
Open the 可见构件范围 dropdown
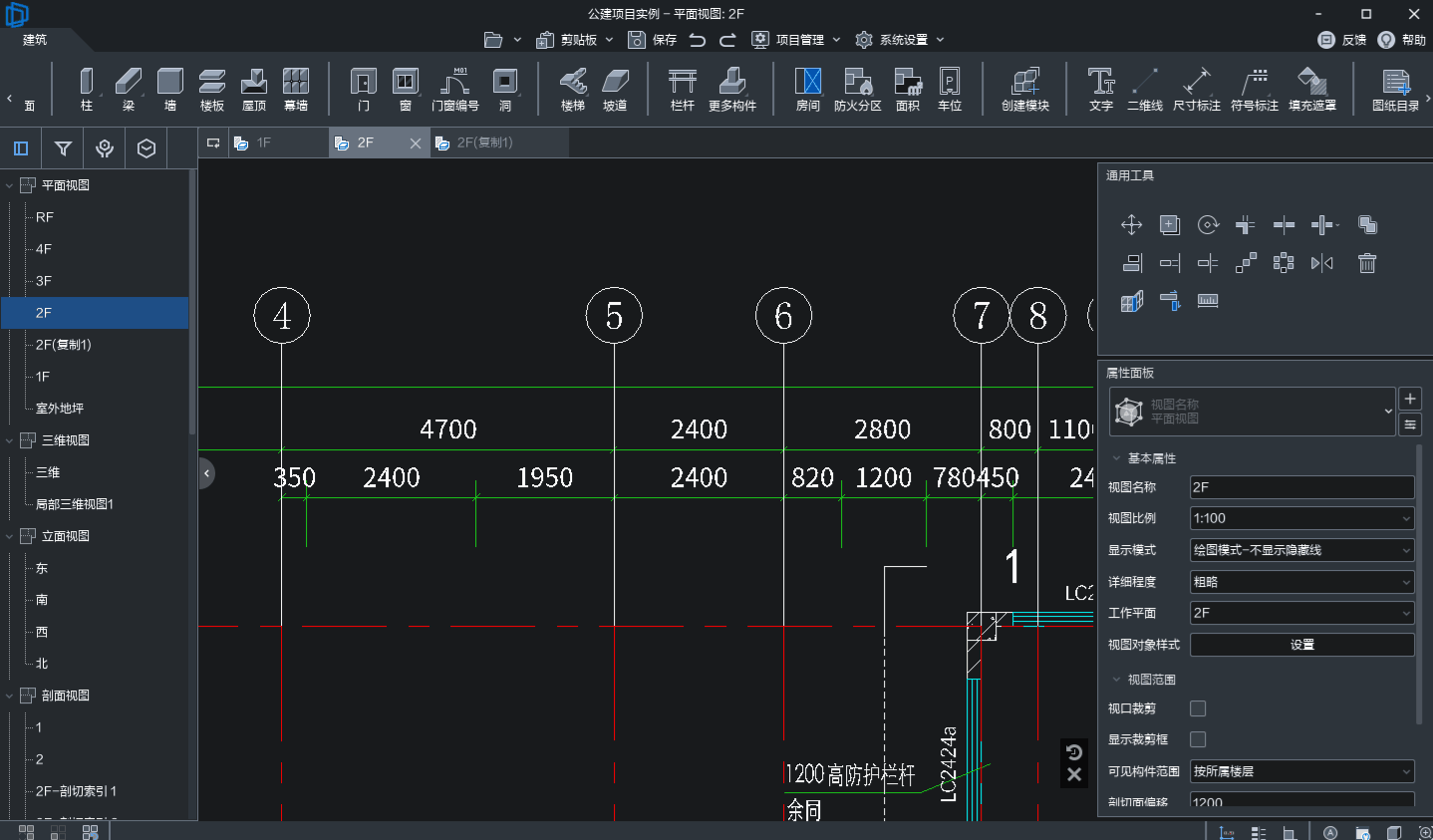tap(1302, 771)
